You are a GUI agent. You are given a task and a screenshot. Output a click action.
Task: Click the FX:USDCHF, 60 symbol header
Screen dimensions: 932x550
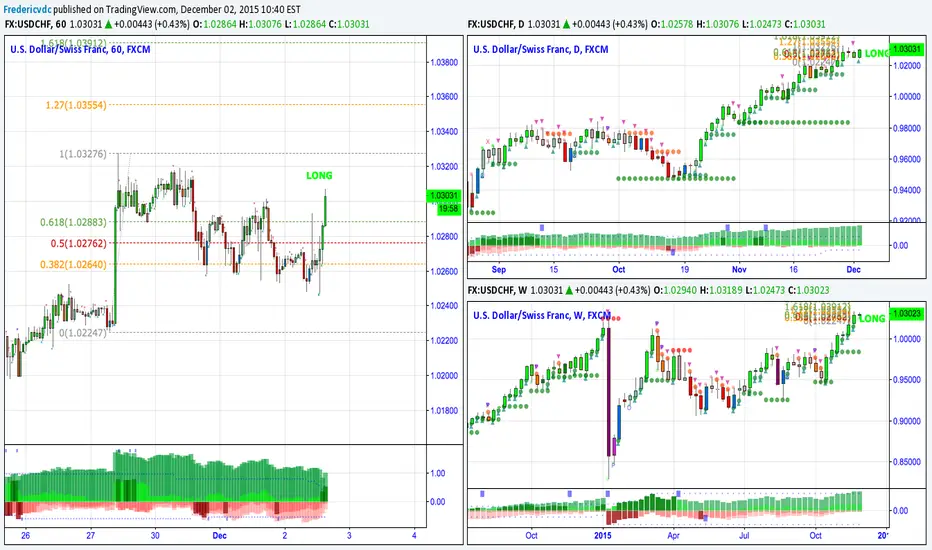pyautogui.click(x=36, y=24)
